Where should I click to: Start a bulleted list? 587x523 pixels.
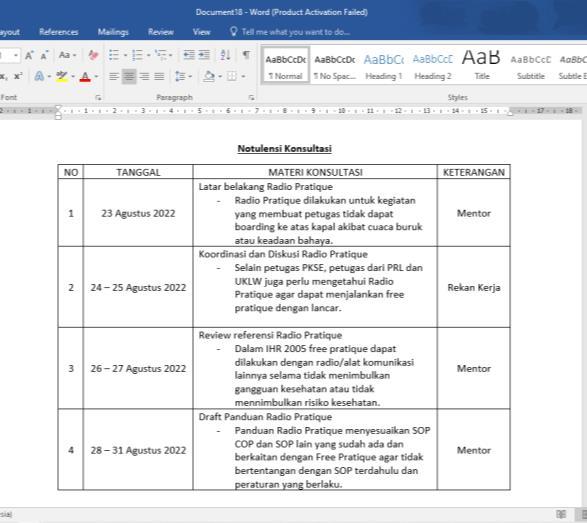point(114,55)
